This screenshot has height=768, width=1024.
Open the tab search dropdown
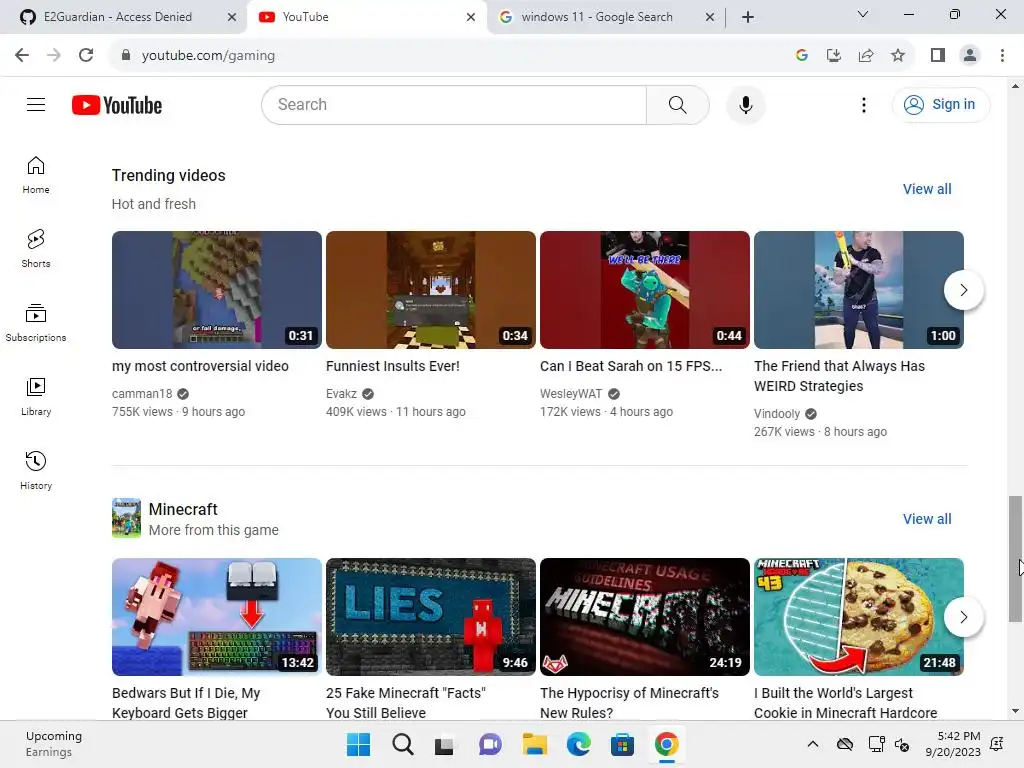(863, 14)
